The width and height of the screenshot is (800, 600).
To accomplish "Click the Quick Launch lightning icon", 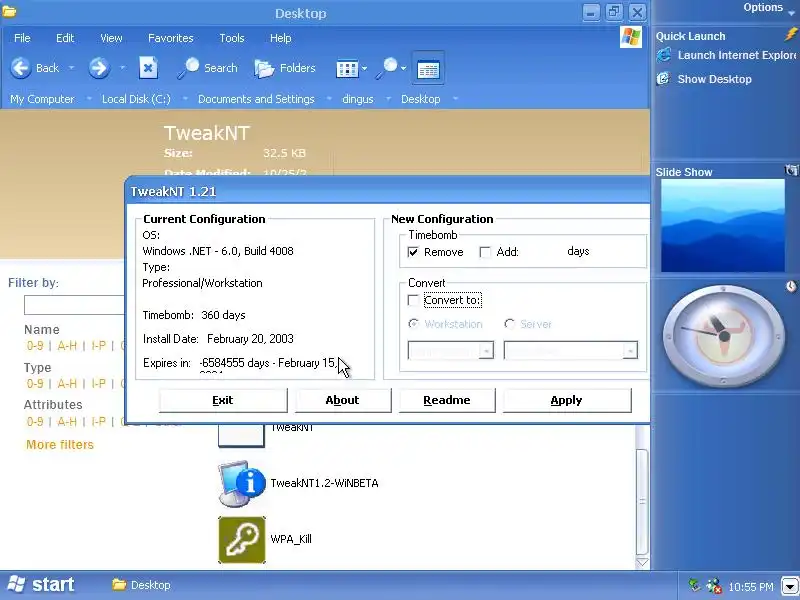I will tap(790, 35).
